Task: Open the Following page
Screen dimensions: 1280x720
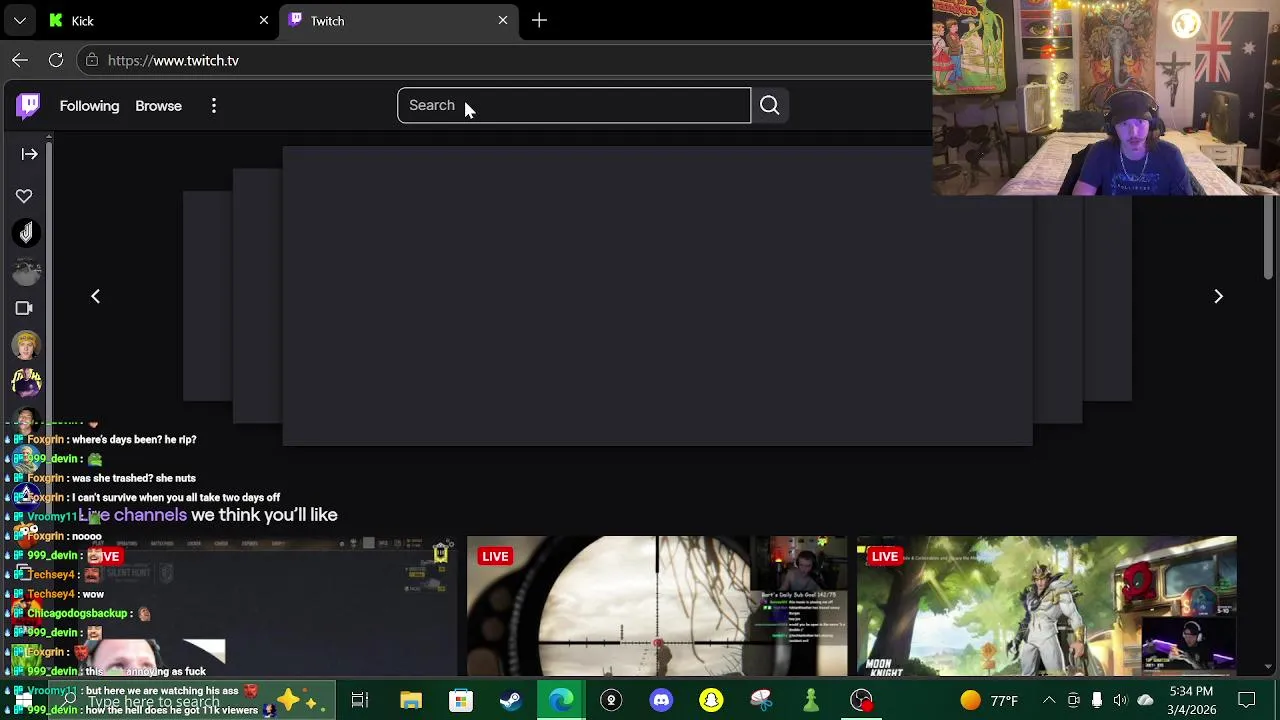Action: (89, 106)
